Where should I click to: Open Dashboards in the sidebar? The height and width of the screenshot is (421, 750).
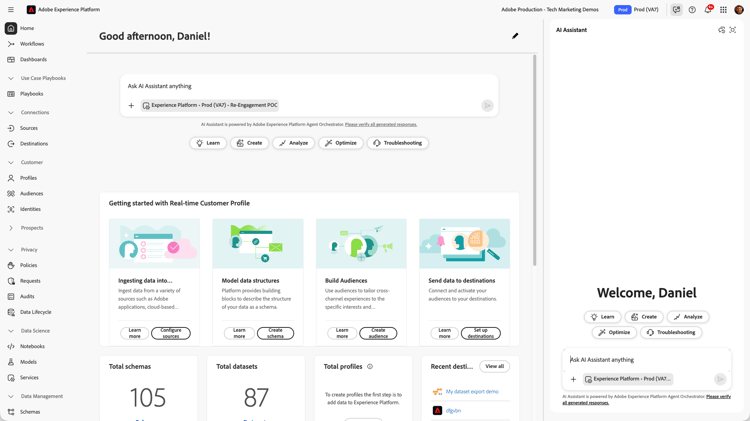33,60
